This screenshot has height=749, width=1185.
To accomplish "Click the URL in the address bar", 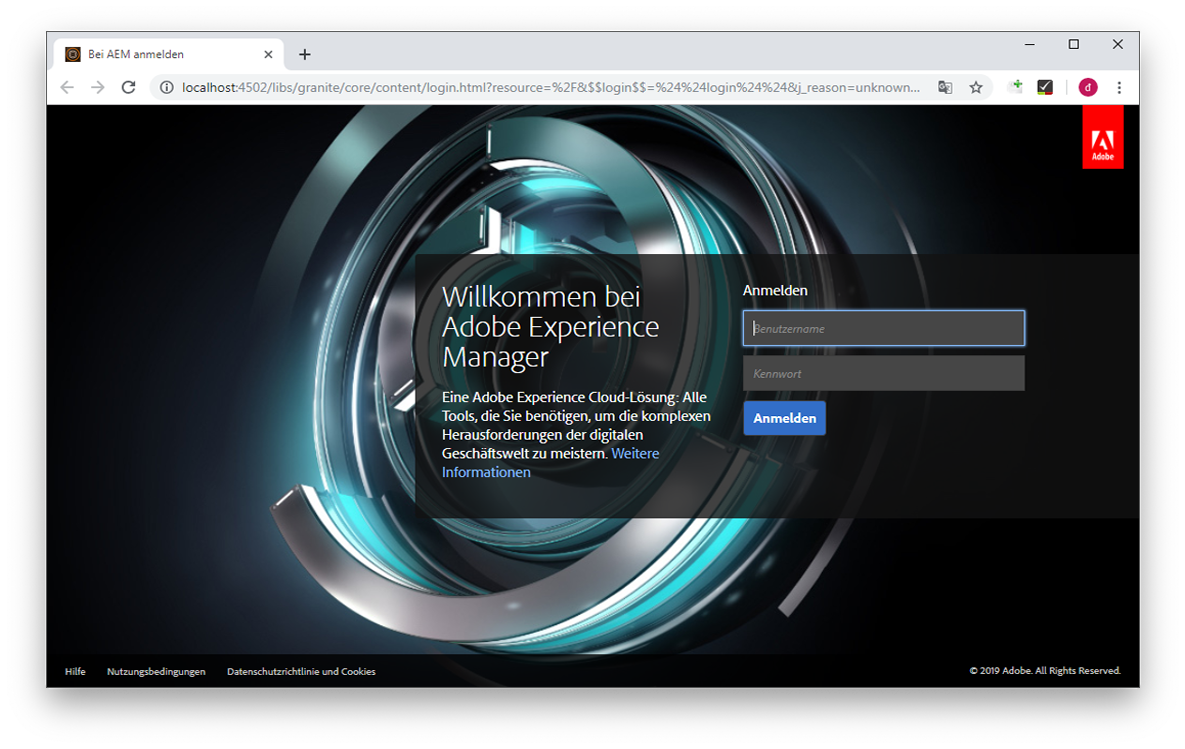I will tap(551, 88).
